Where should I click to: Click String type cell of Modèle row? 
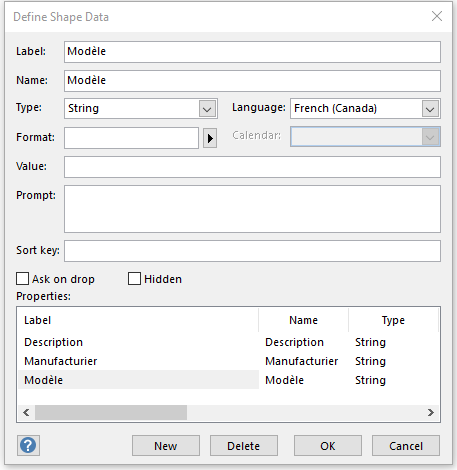pos(370,380)
